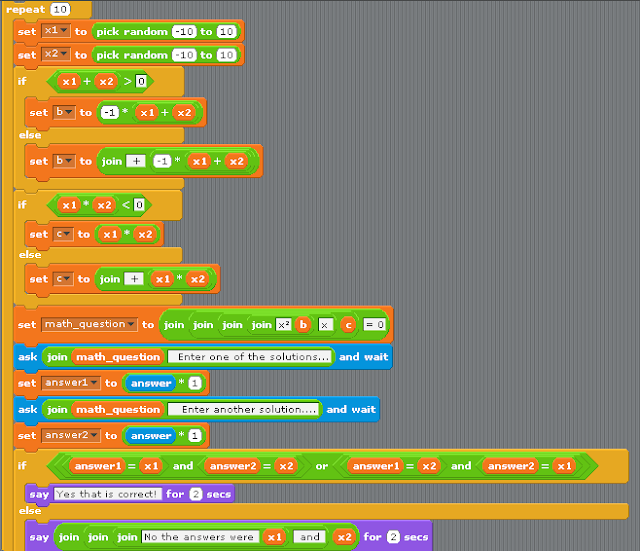Click the 'if' label of x1 + x2 > 0 block
Viewport: 640px width, 551px height.
tap(22, 81)
